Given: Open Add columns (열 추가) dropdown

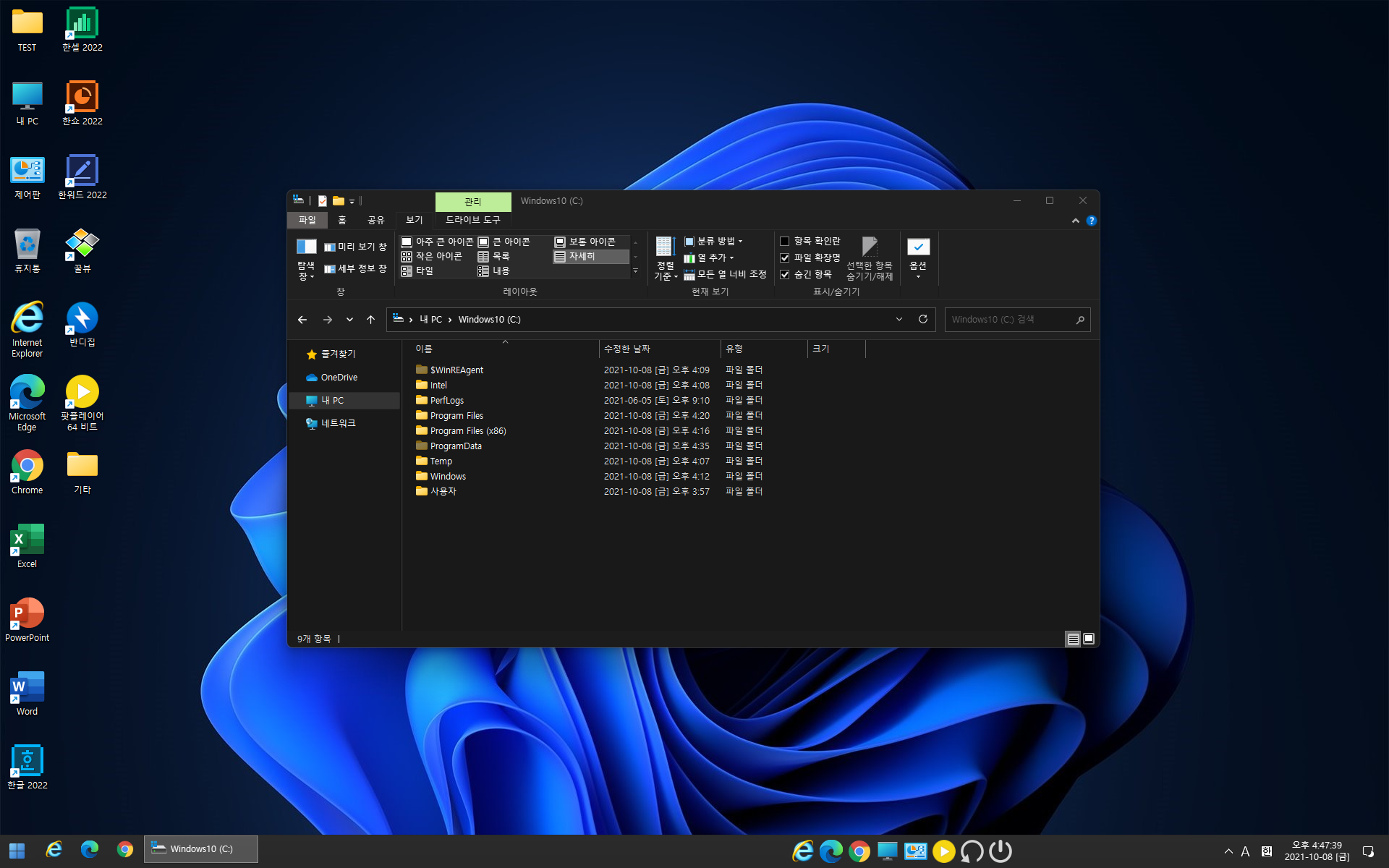Looking at the screenshot, I should point(709,258).
